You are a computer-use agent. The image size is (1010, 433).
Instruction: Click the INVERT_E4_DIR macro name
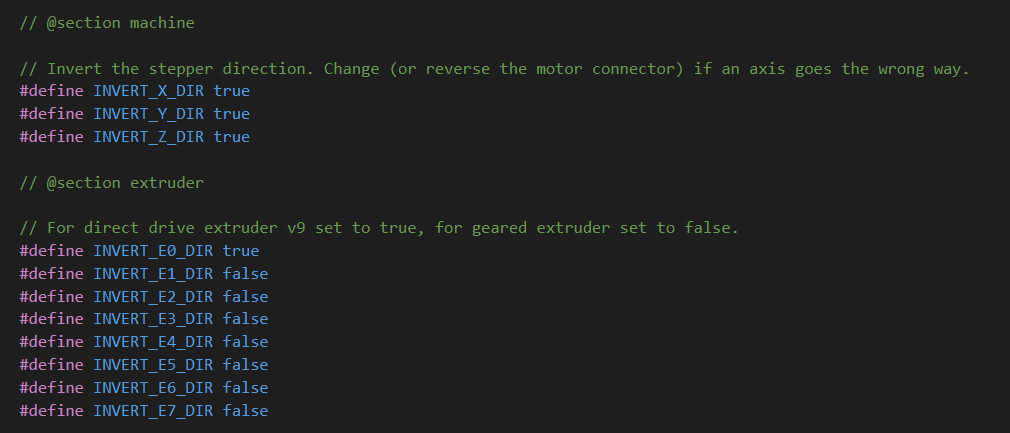[153, 342]
